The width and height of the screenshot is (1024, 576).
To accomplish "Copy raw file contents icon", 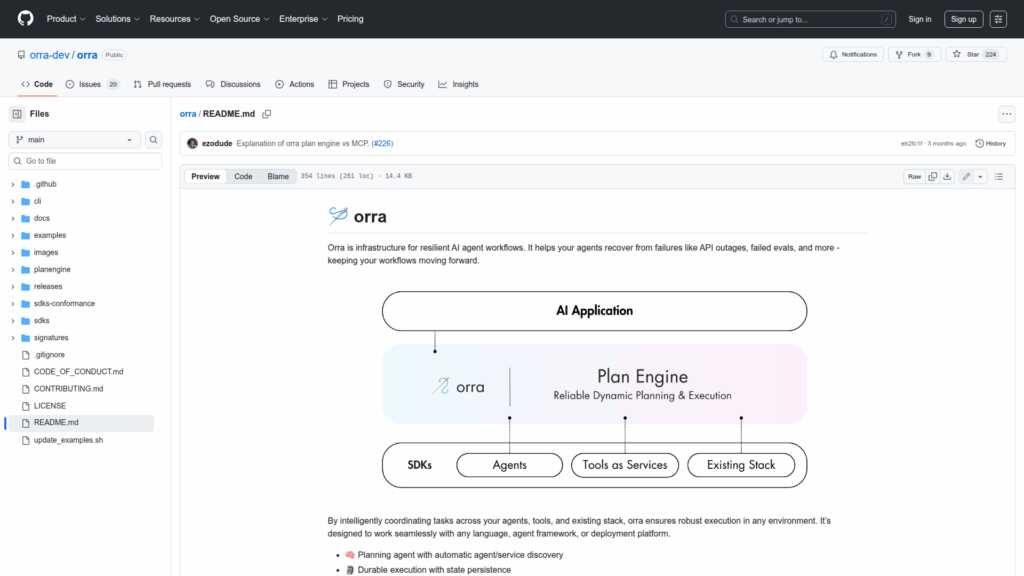I will 932,176.
